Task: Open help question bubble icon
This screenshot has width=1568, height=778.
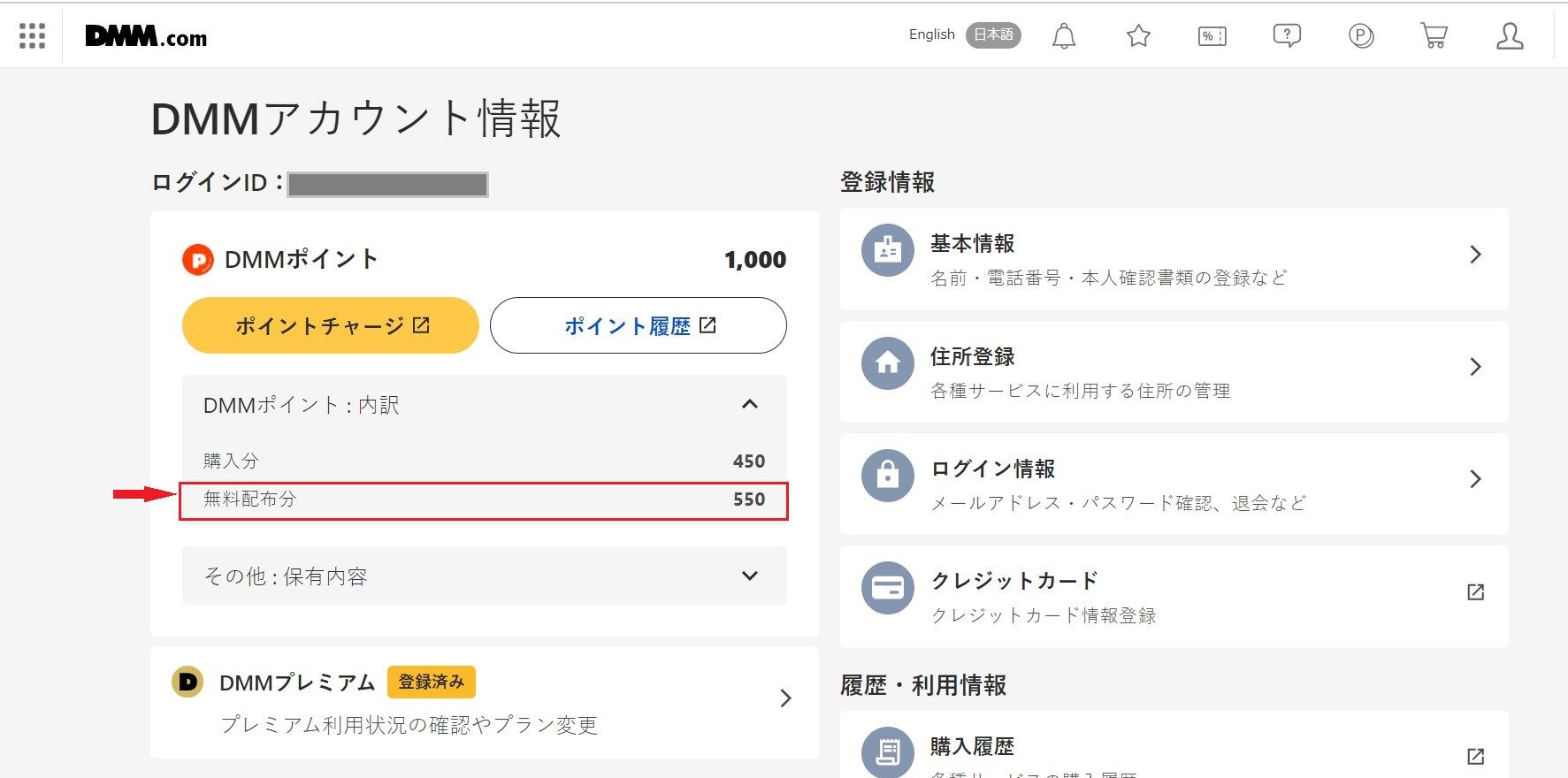Action: pos(1287,36)
